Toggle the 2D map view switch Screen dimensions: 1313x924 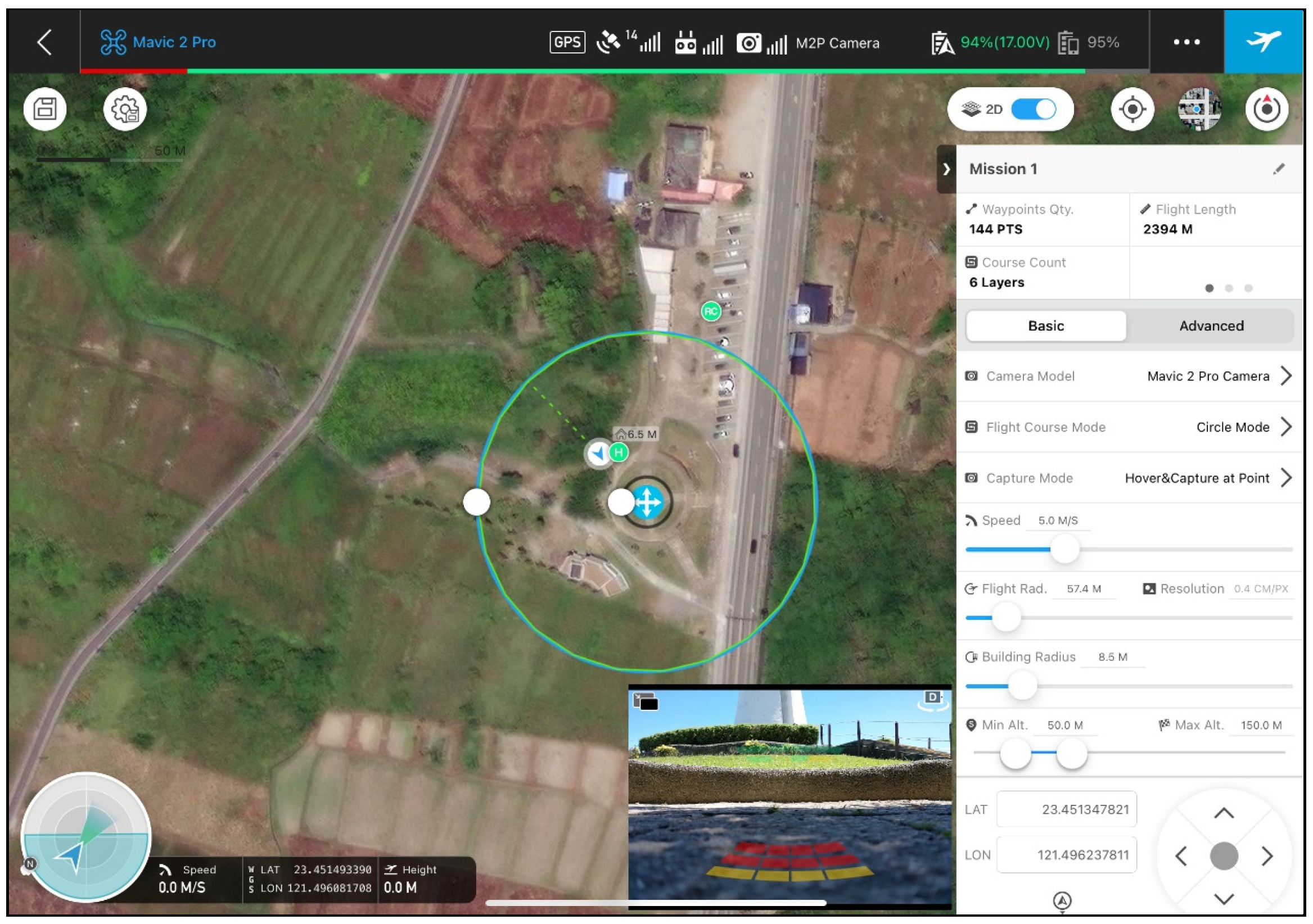point(1033,109)
